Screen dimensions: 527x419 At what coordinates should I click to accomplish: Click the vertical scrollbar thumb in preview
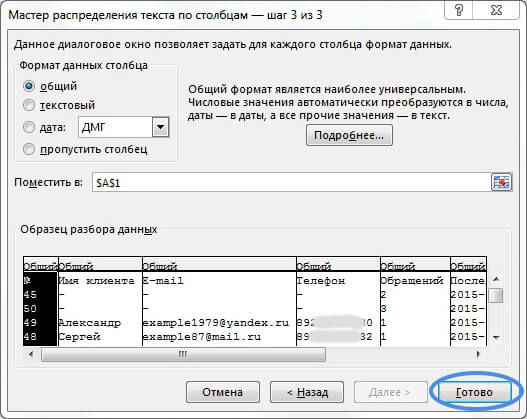click(x=496, y=296)
